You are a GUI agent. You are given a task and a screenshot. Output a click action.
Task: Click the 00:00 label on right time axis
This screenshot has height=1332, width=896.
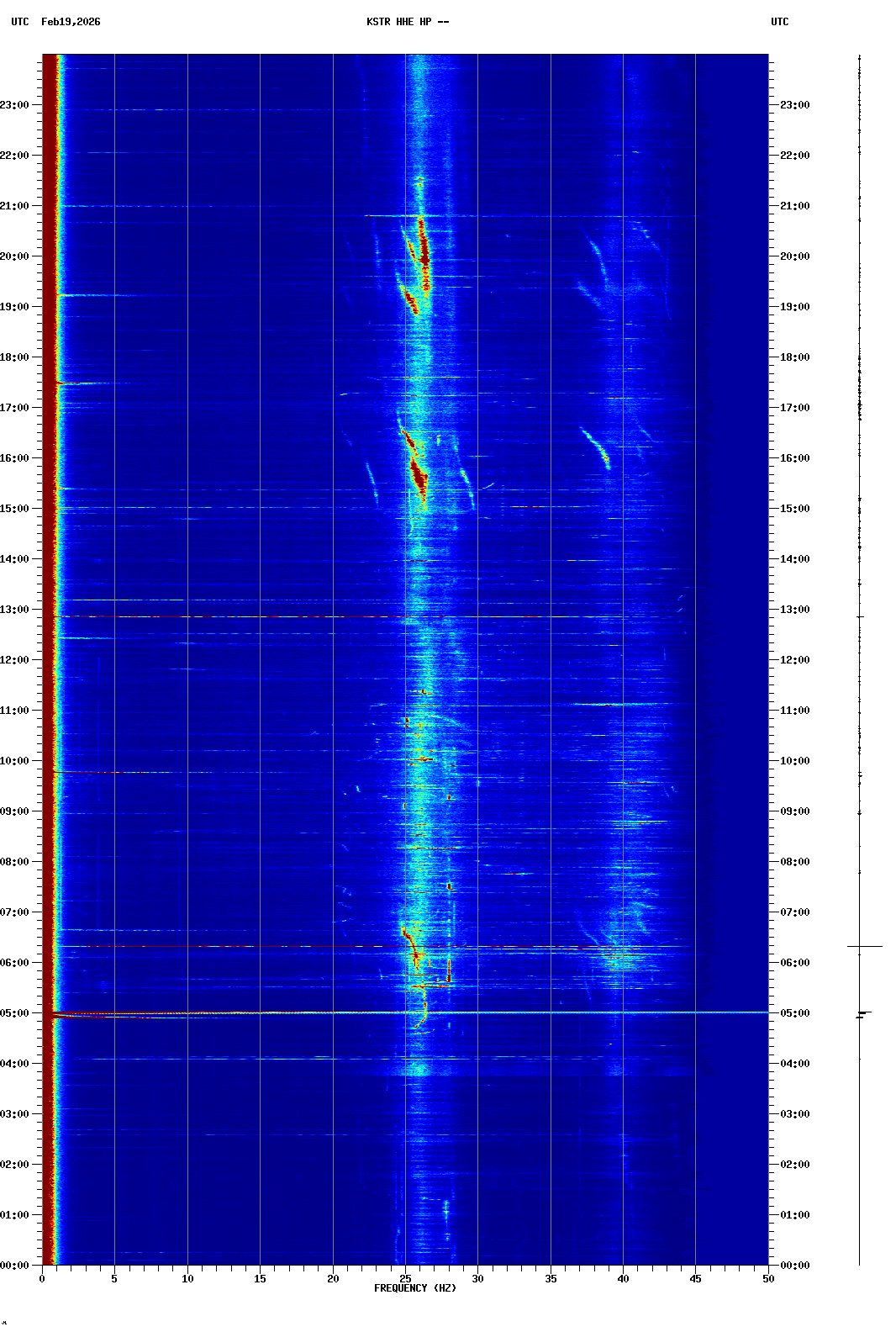(x=794, y=1266)
